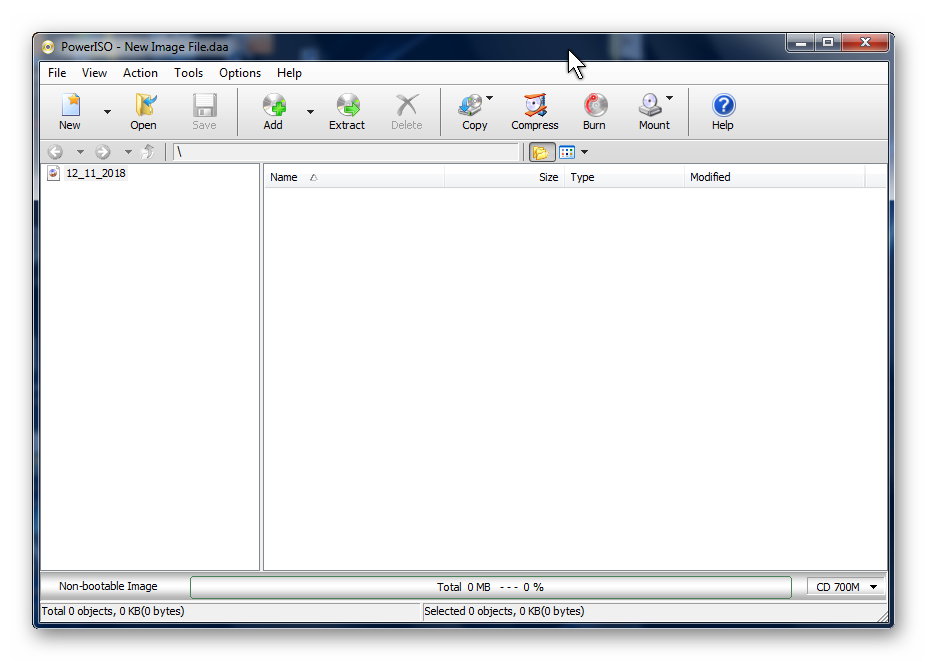Open the Help menu
This screenshot has height=662, width=928.
pos(289,73)
